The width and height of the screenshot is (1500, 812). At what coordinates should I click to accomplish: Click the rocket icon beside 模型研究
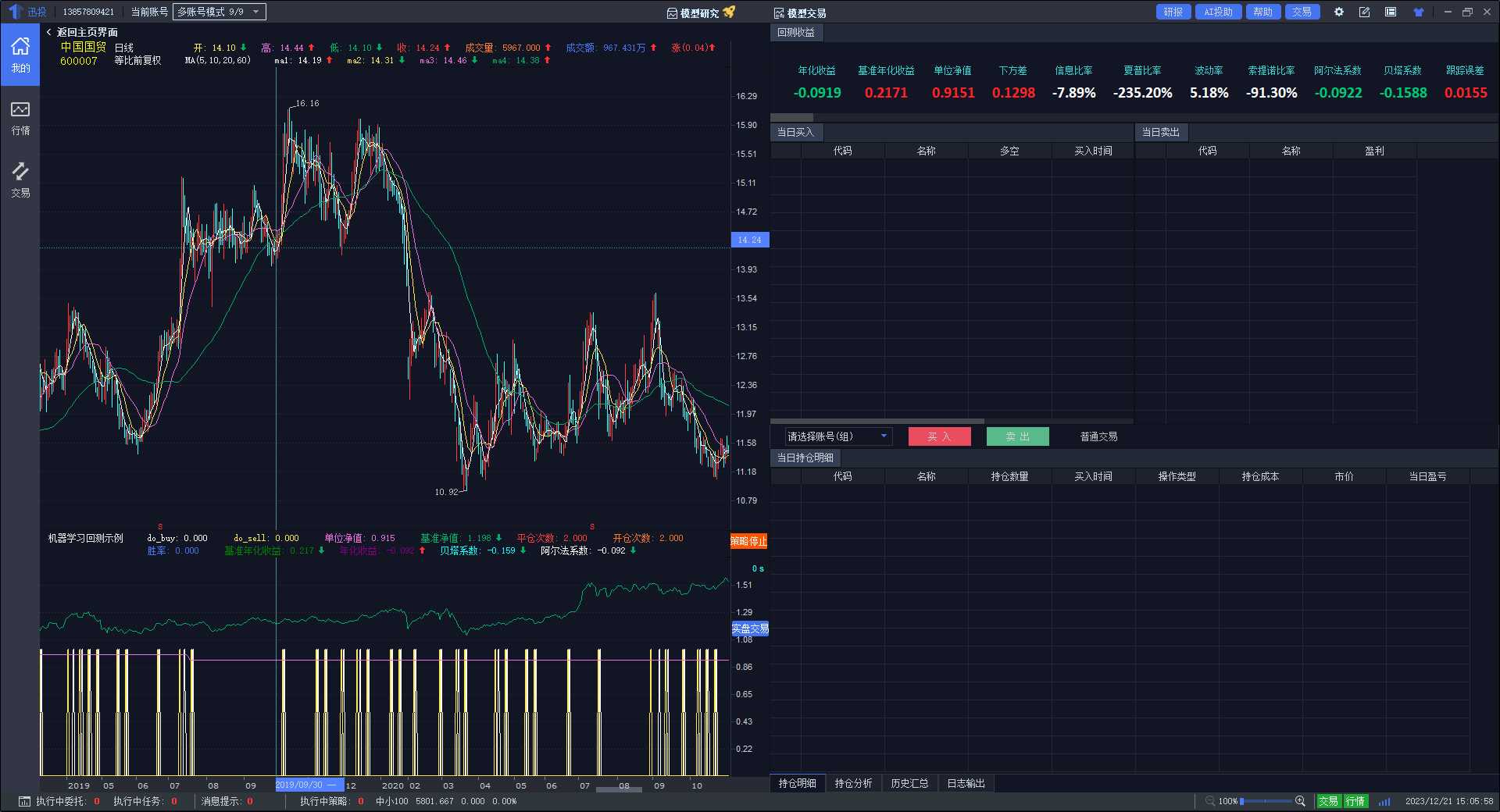coord(729,12)
